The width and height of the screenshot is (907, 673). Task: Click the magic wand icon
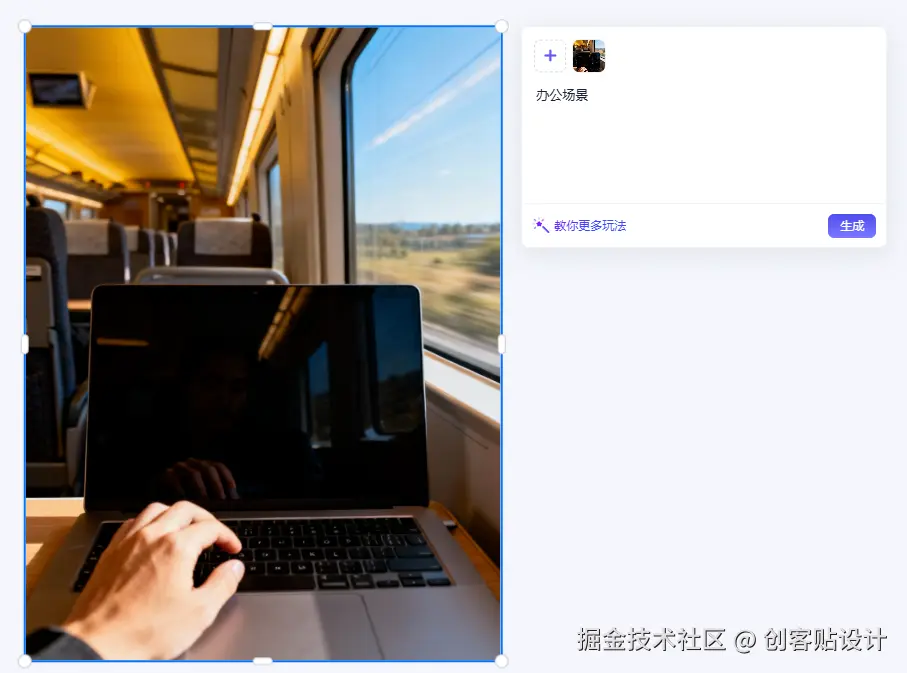(541, 225)
